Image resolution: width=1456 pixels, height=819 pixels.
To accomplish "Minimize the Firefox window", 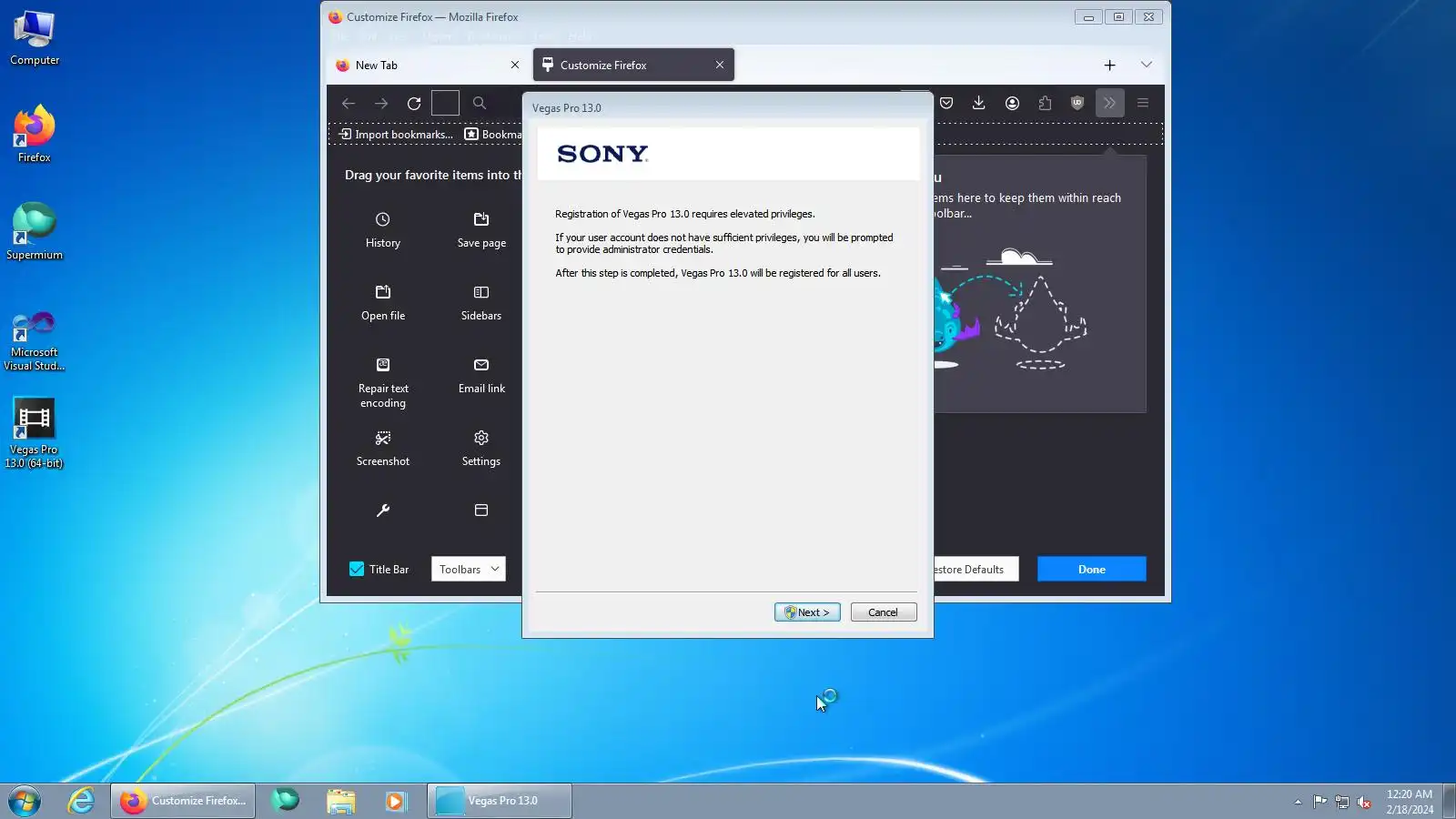I will click(1088, 16).
